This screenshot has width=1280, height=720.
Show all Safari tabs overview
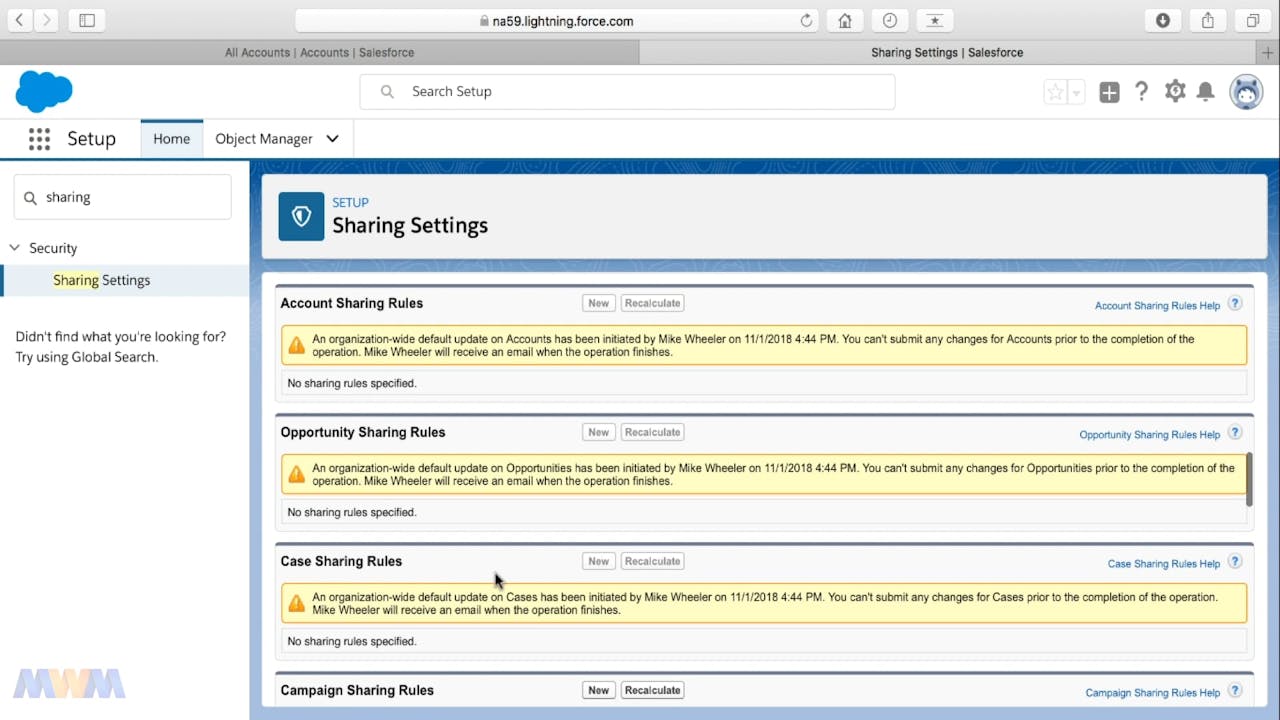coord(1253,20)
